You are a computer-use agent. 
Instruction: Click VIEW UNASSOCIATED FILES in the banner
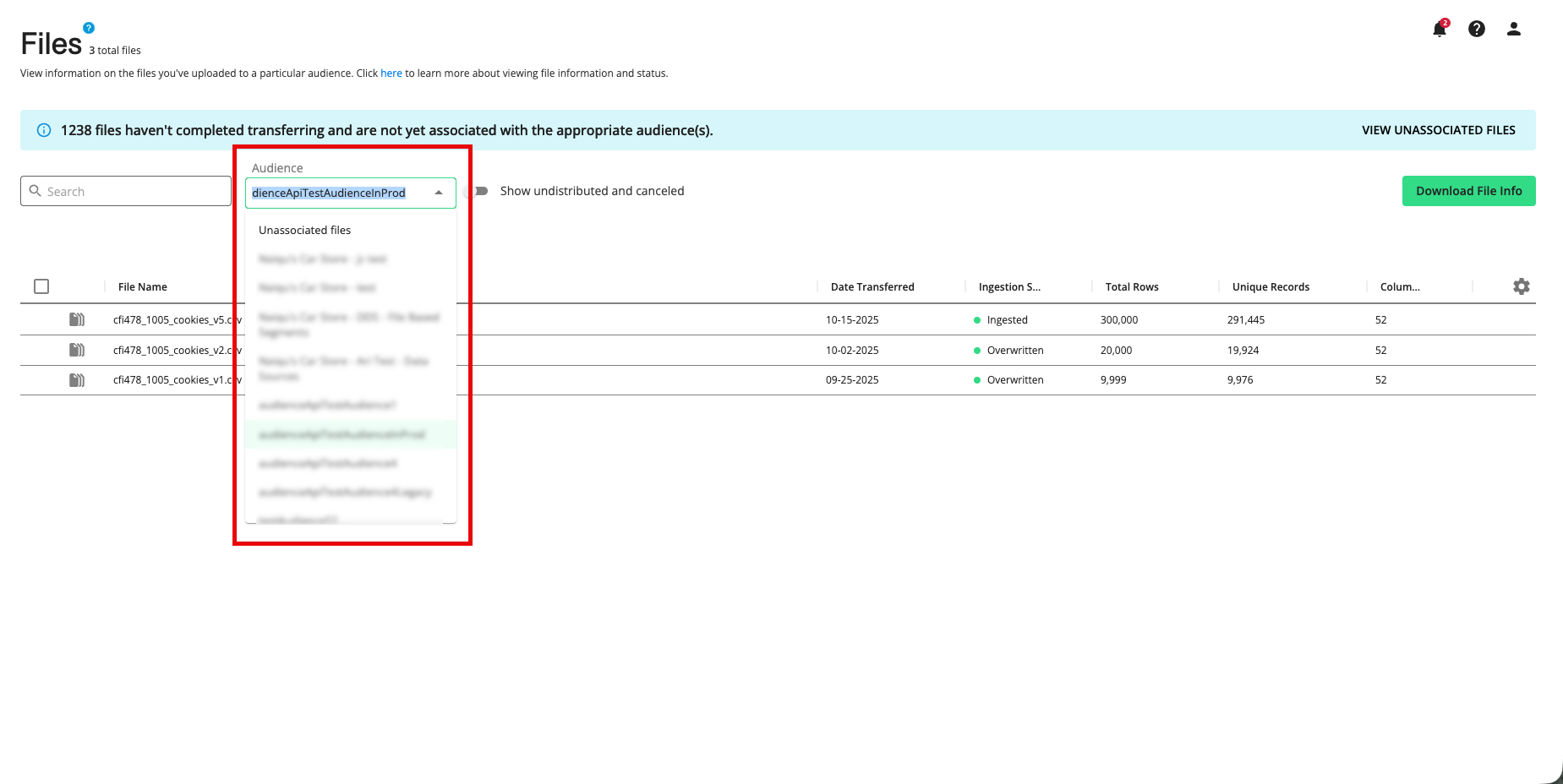tap(1439, 130)
